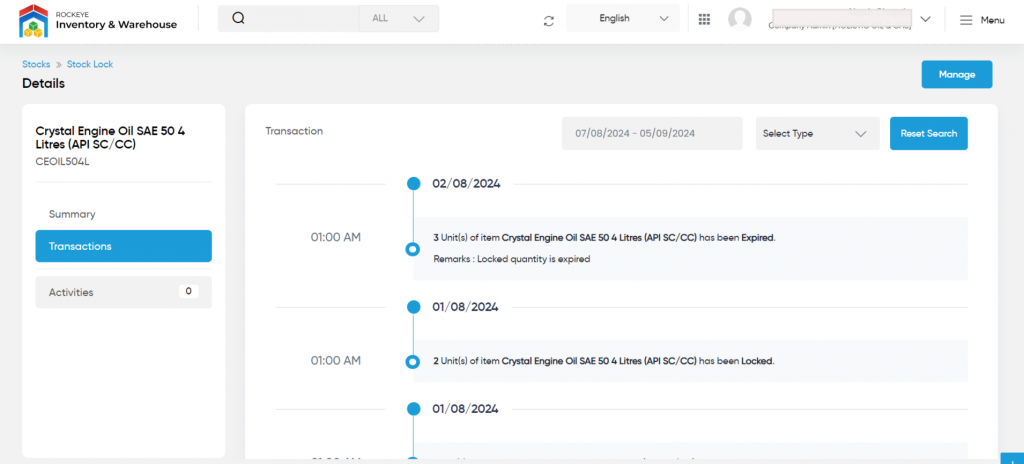Select the Transactions tab
Image resolution: width=1024 pixels, height=464 pixels.
tap(123, 246)
